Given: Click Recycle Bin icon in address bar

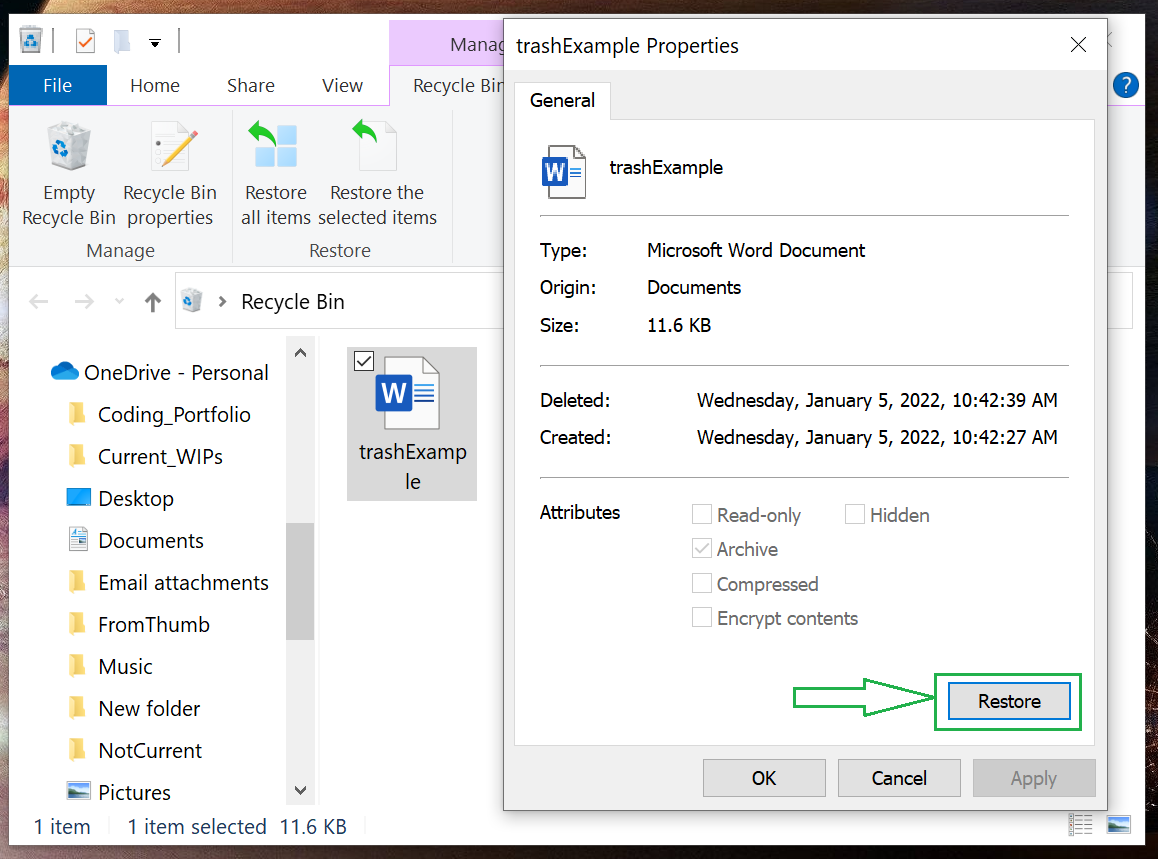Looking at the screenshot, I should pos(192,301).
